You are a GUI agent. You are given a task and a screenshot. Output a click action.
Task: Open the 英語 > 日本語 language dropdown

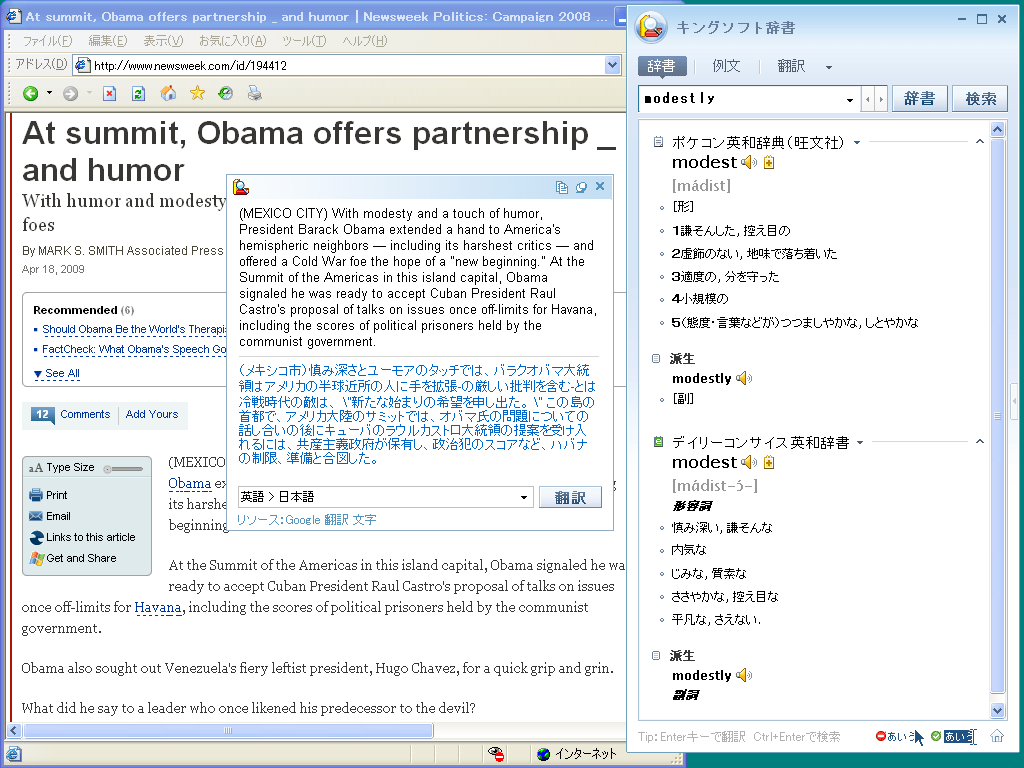pyautogui.click(x=524, y=498)
